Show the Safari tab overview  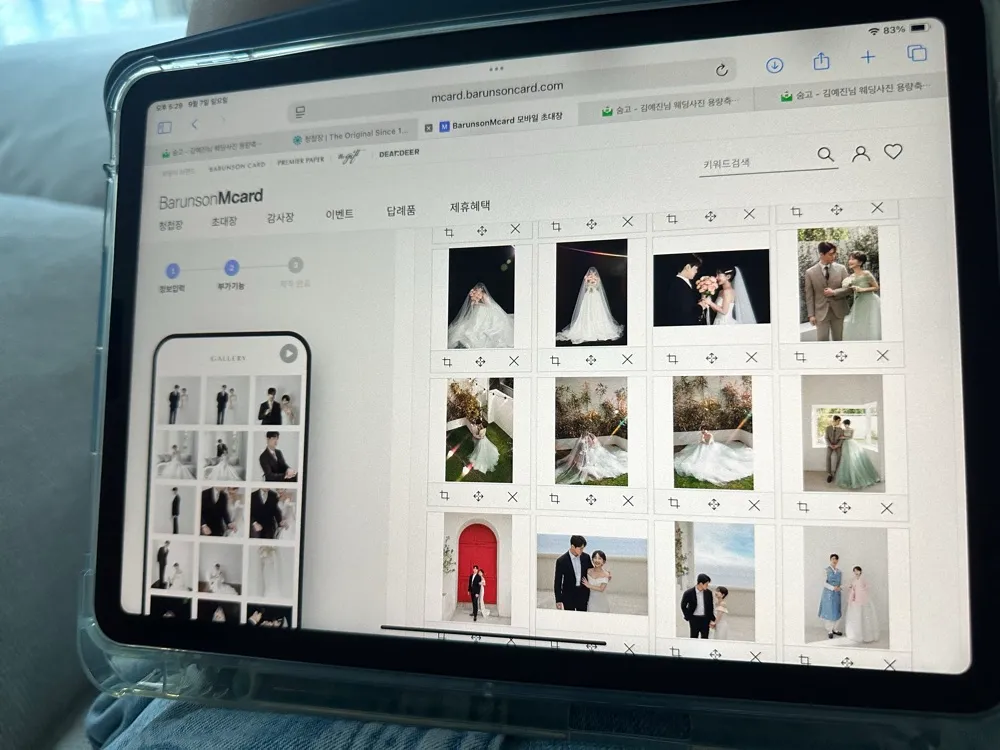916,53
